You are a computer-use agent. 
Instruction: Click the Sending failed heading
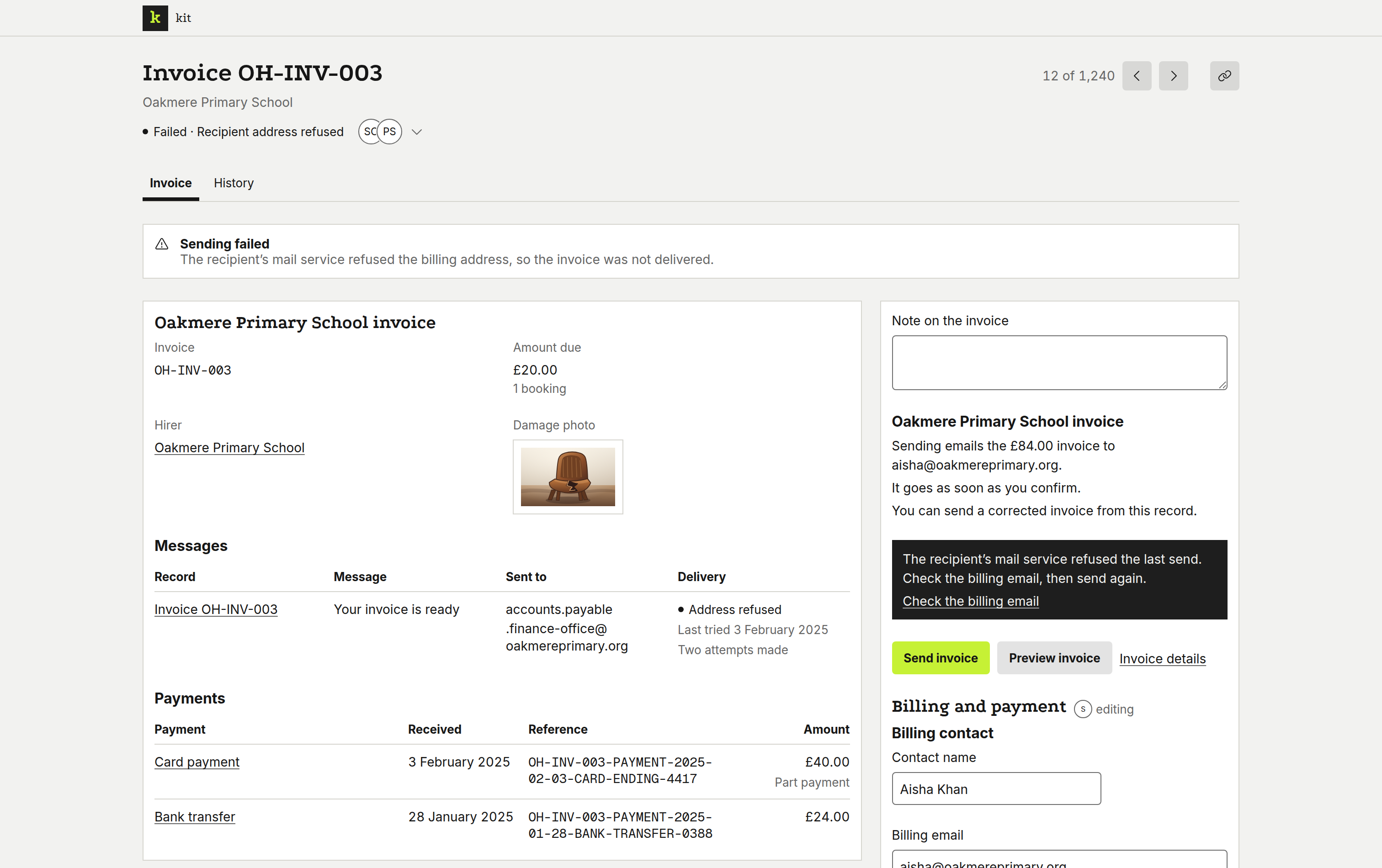click(x=224, y=244)
